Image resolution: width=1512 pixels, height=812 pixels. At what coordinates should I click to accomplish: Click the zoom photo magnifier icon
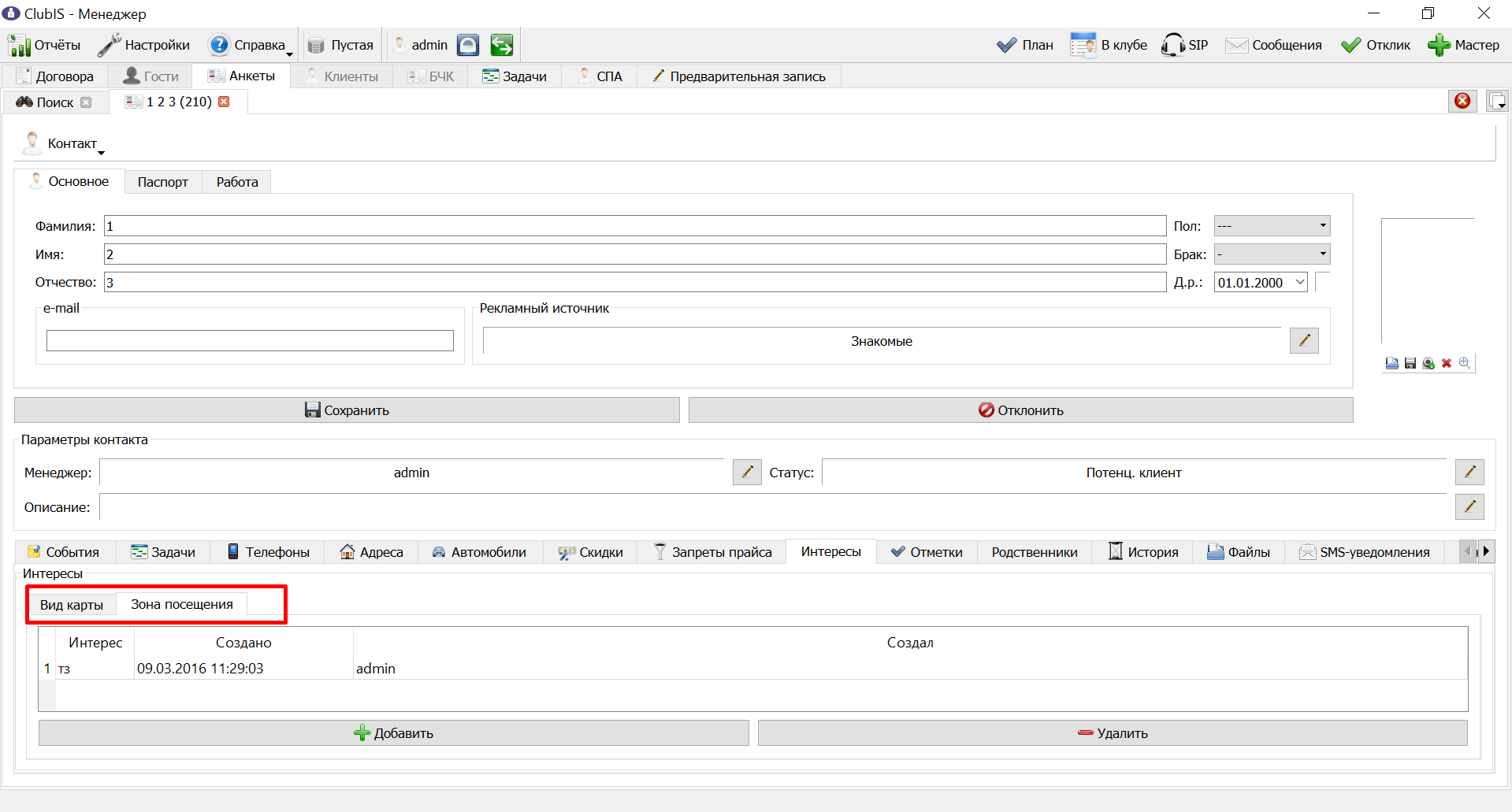[1465, 363]
